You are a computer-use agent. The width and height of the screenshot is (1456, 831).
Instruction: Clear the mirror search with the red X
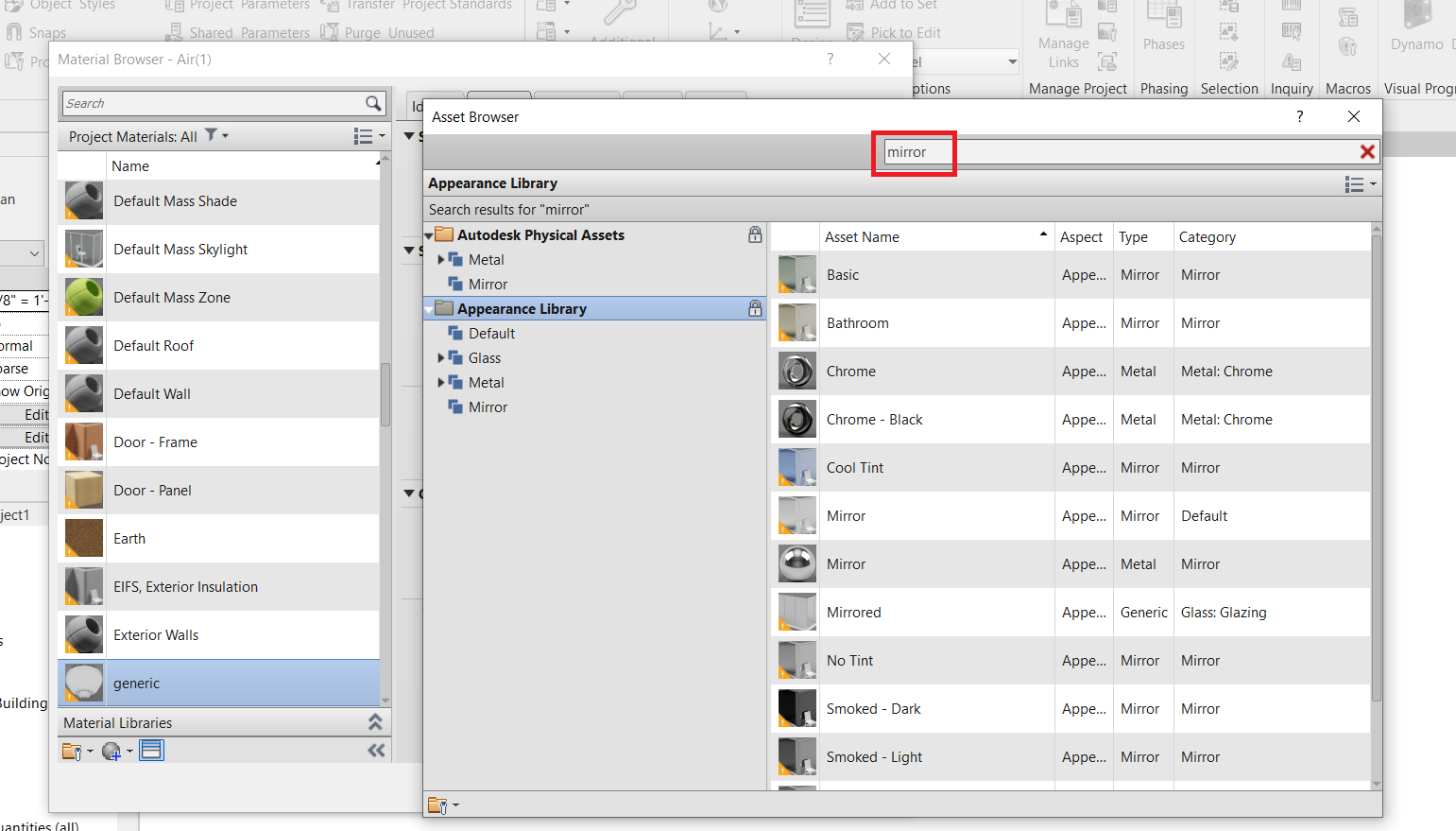pos(1367,151)
